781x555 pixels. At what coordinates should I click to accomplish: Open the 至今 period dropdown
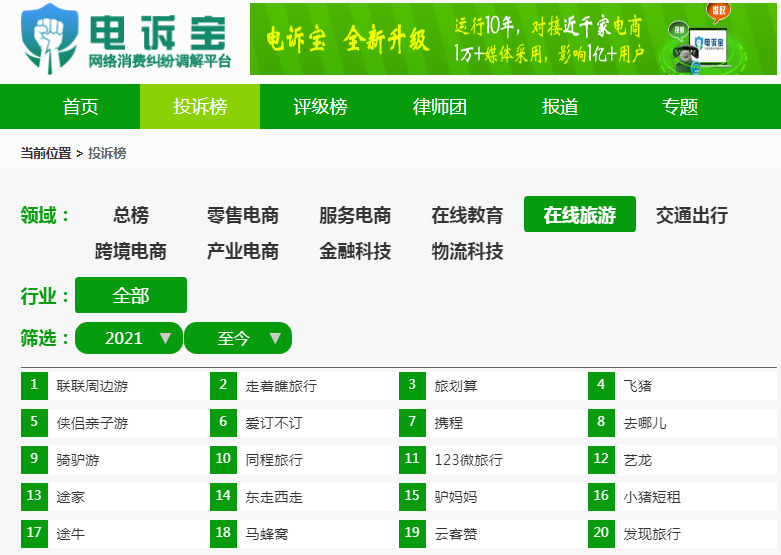pyautogui.click(x=238, y=338)
